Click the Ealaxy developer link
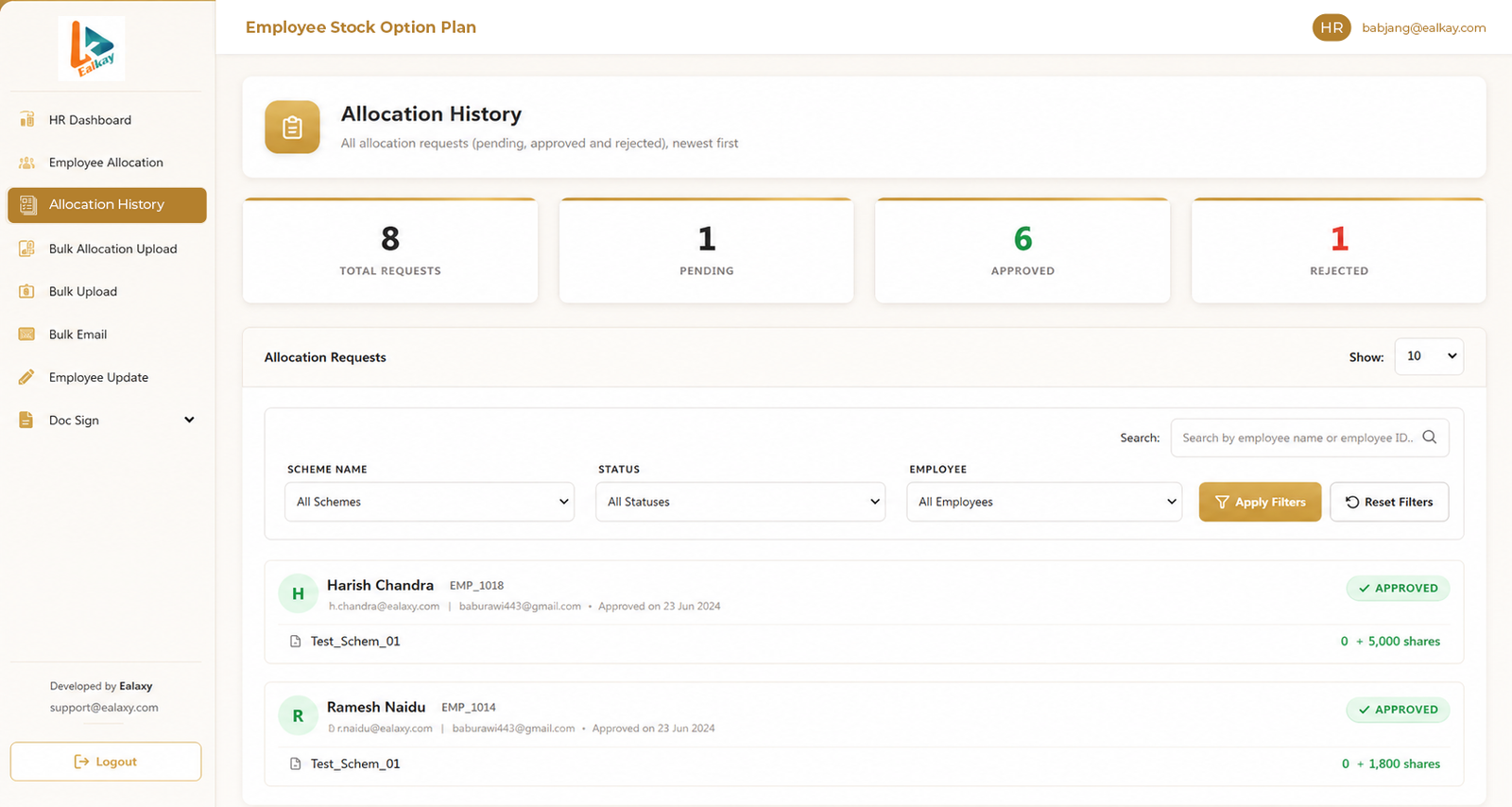The image size is (1512, 807). [136, 686]
